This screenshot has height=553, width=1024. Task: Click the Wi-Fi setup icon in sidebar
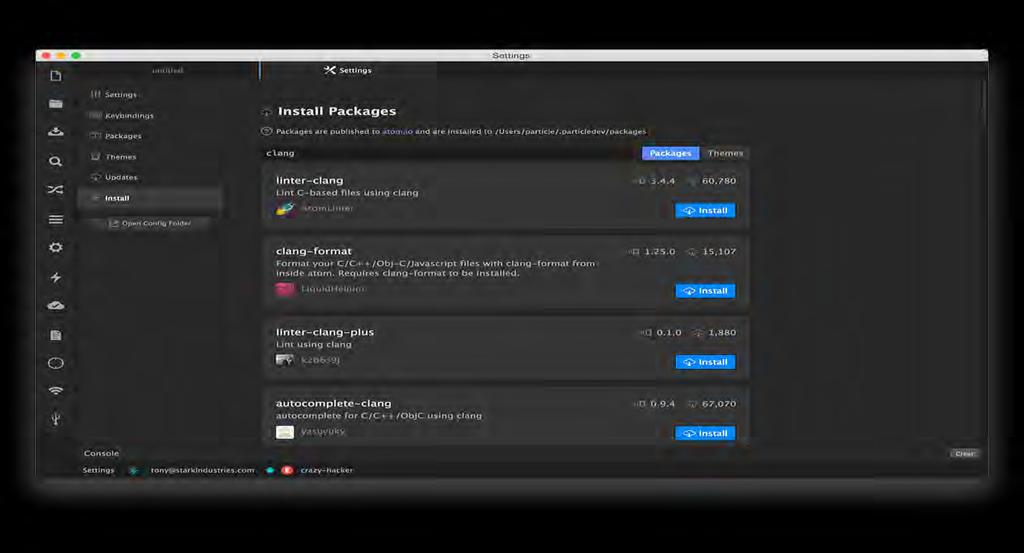56,391
